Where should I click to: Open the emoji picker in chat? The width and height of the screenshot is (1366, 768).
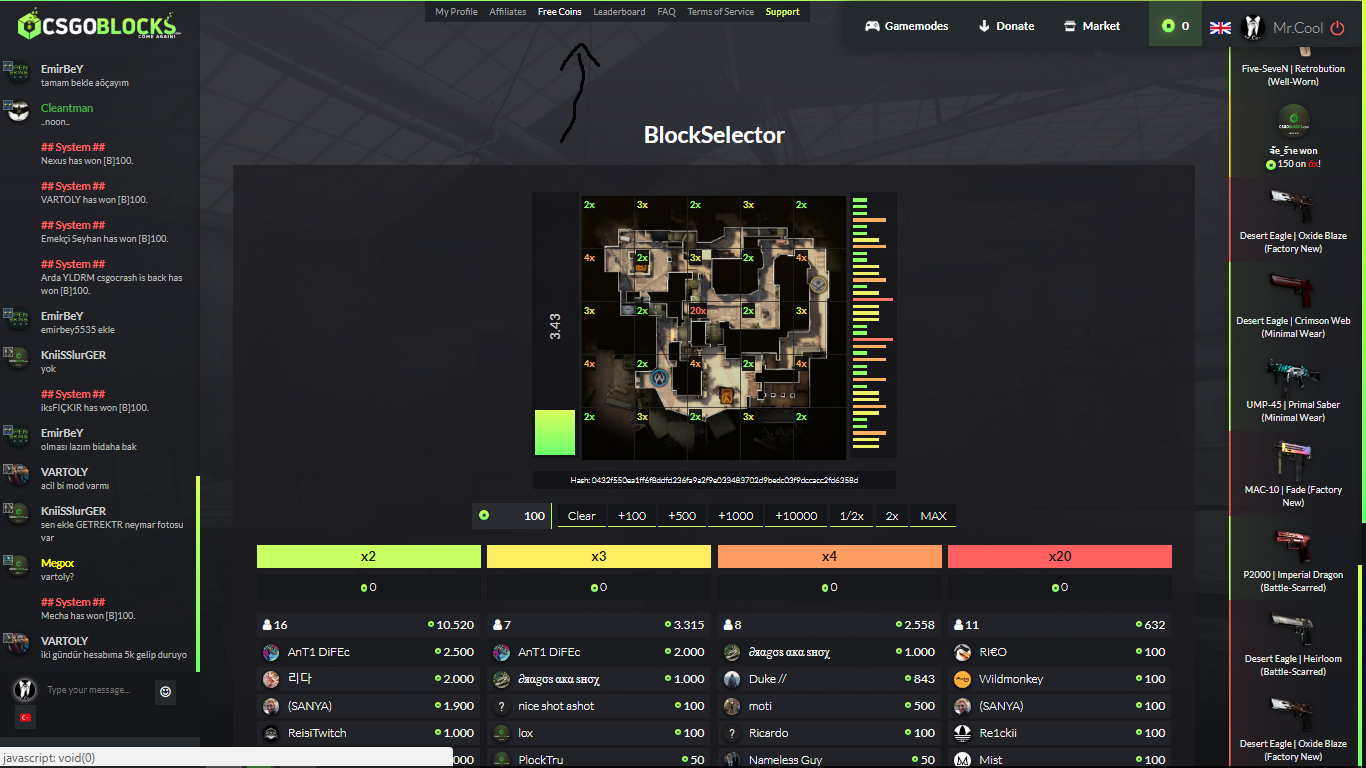coord(165,690)
